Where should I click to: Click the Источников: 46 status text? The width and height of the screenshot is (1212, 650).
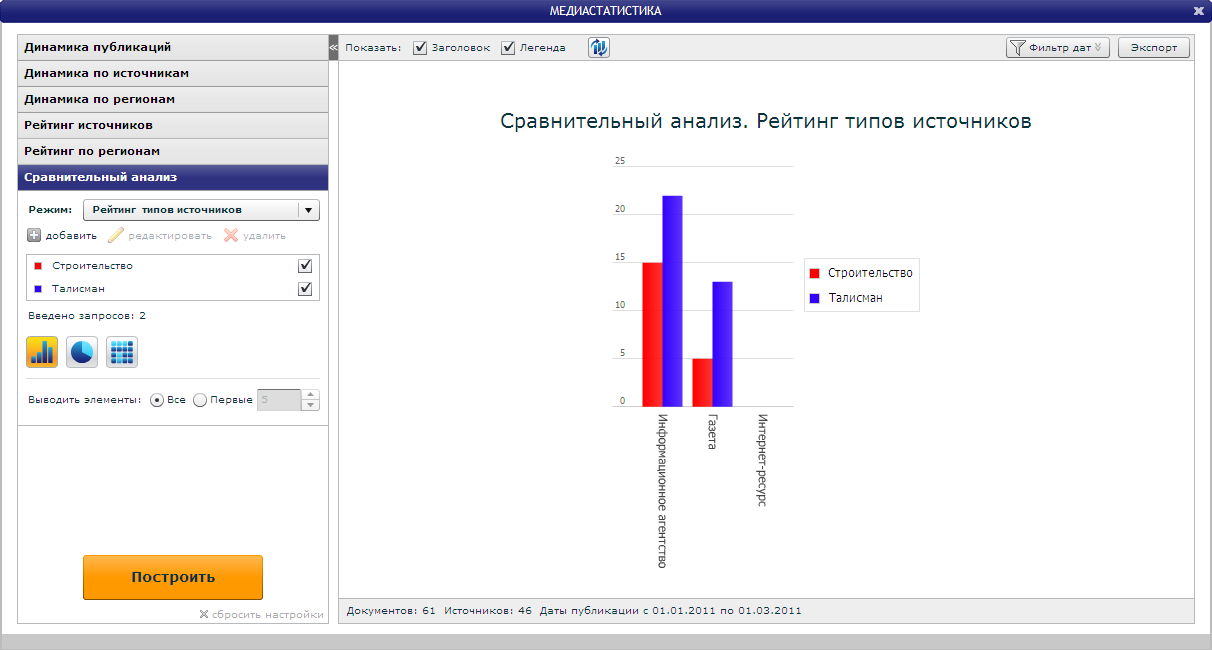[x=488, y=610]
